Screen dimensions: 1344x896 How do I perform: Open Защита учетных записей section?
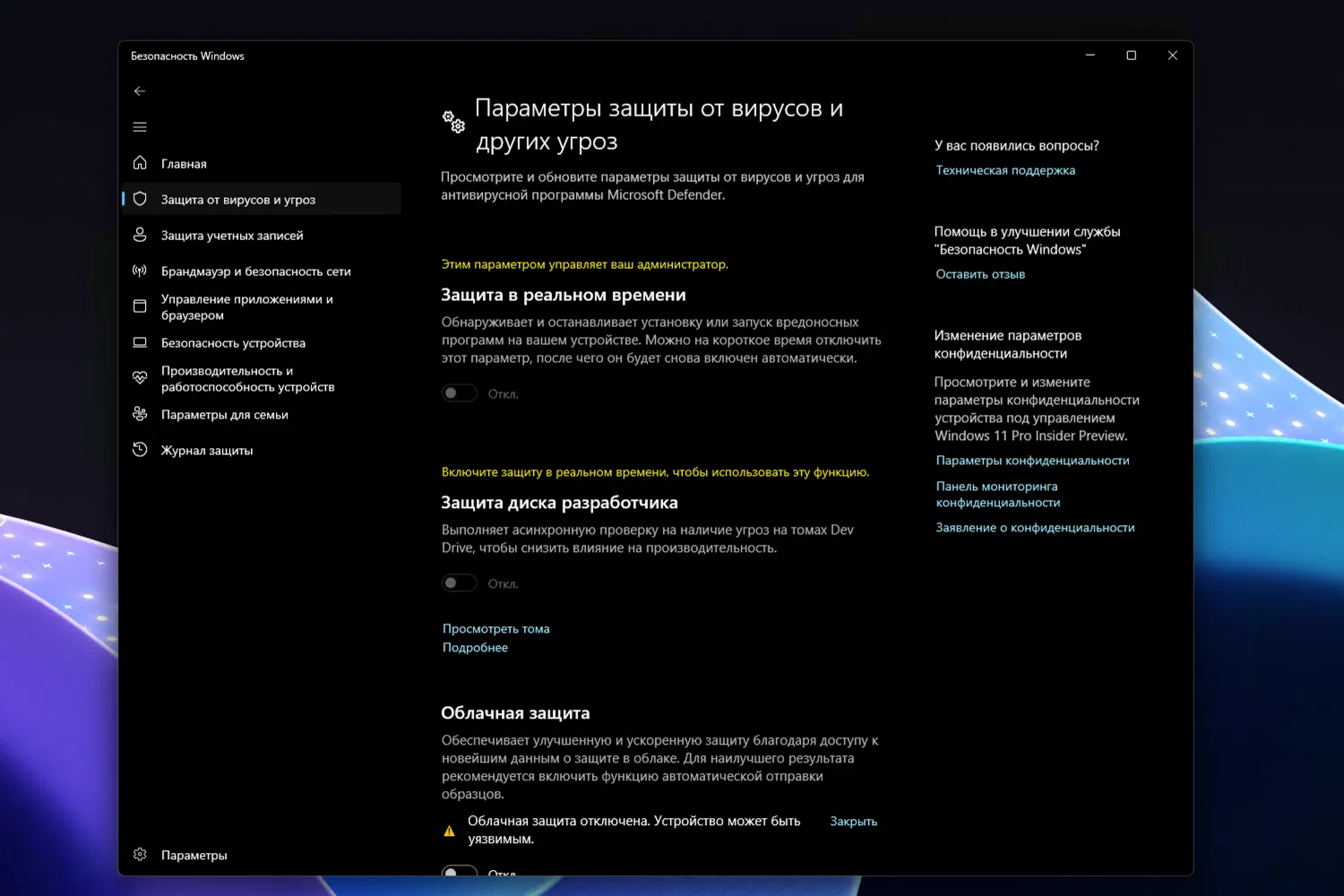point(260,235)
